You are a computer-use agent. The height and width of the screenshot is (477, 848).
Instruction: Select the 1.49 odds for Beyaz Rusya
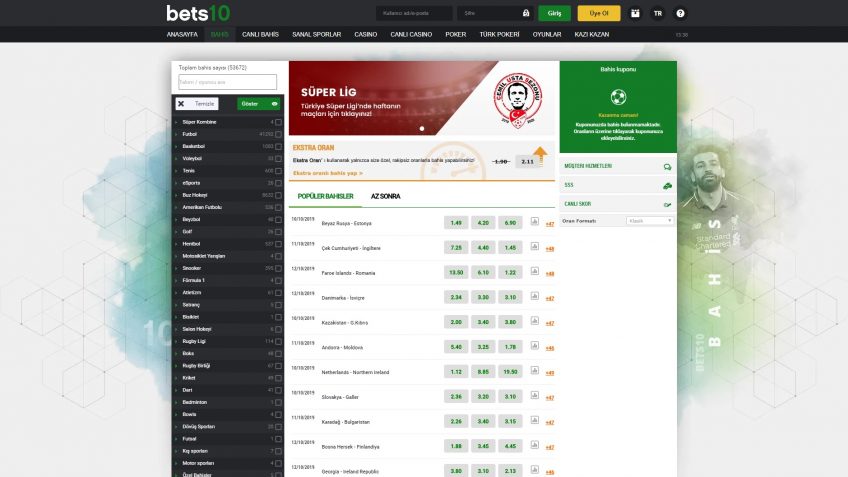pyautogui.click(x=456, y=223)
